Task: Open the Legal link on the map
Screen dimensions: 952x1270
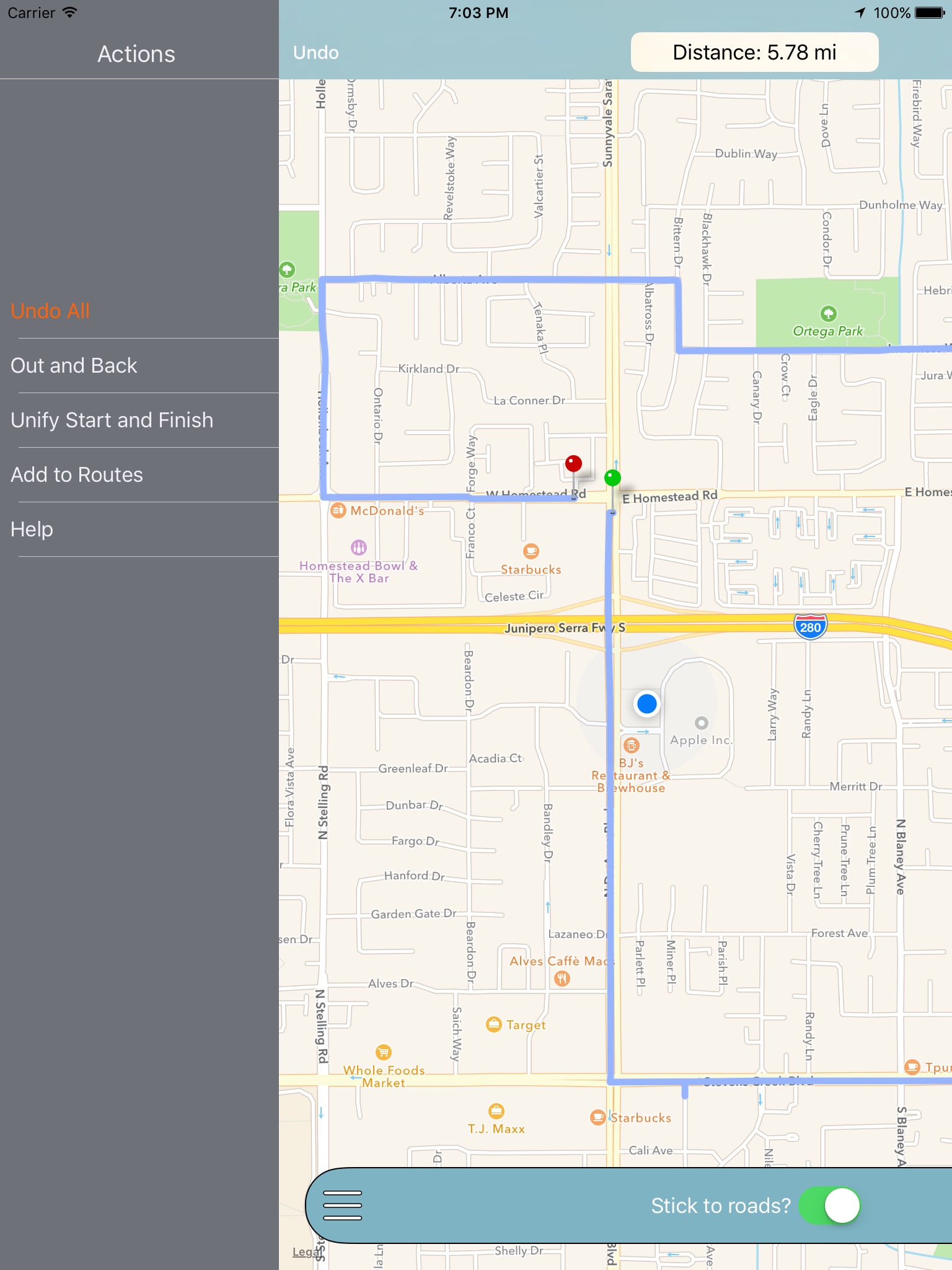Action: click(306, 1251)
